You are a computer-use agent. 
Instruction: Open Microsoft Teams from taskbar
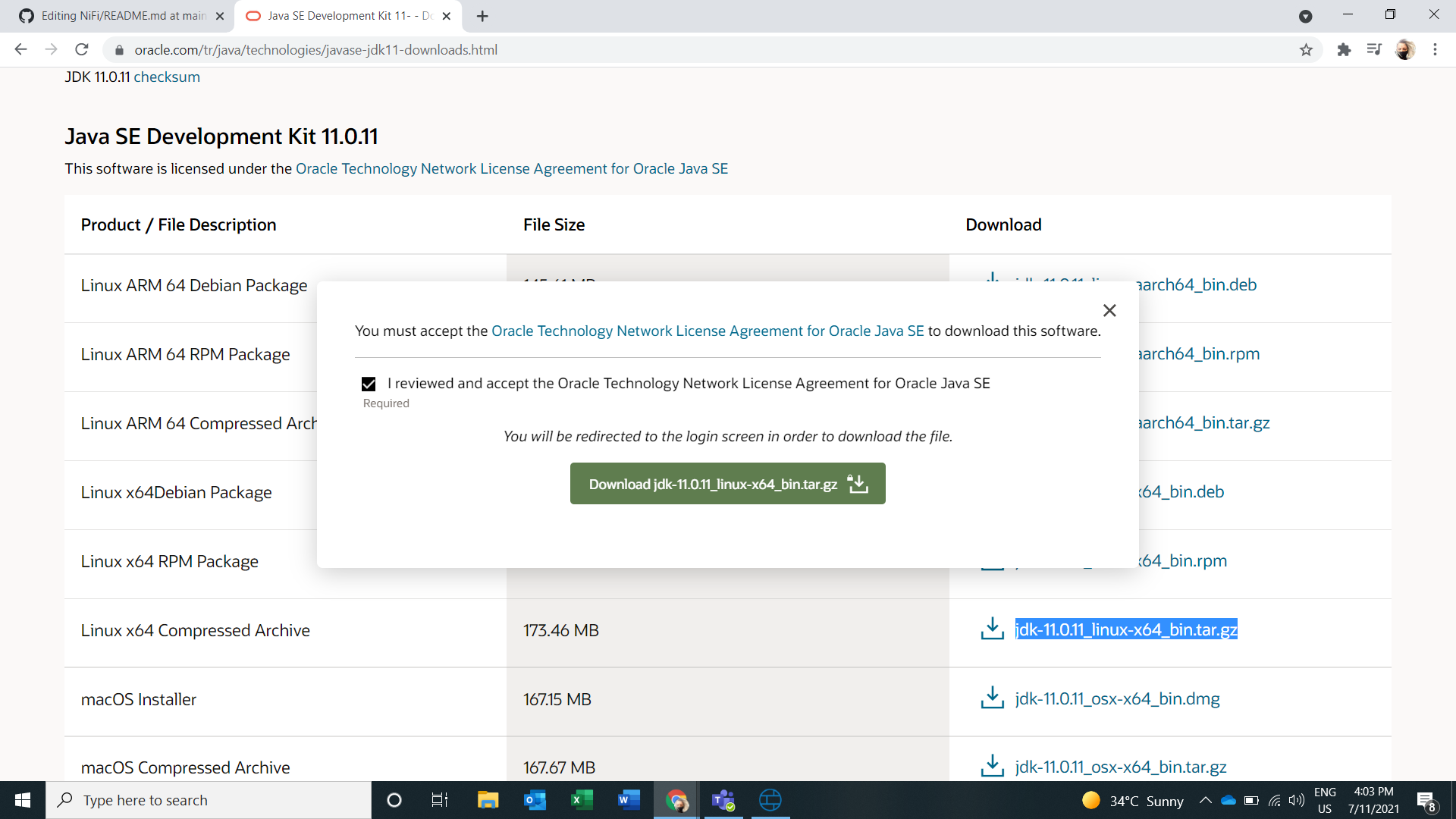723,800
